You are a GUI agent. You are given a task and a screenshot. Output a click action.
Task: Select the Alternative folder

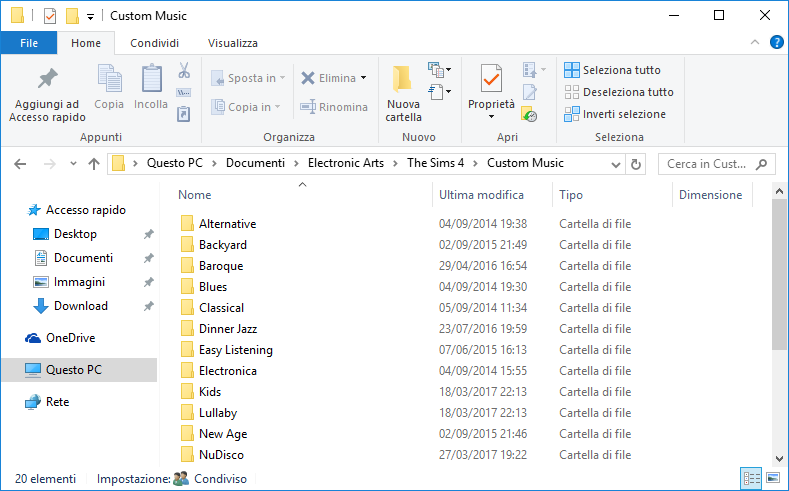click(227, 224)
